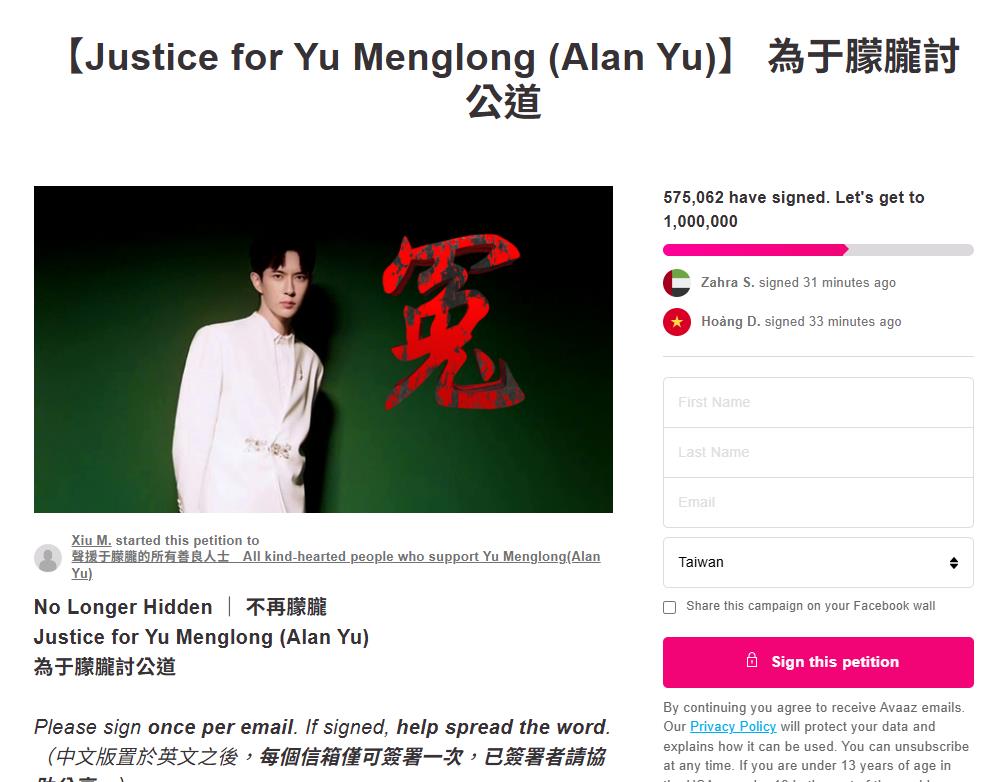999x782 pixels.
Task: Click the lock icon on the sign button
Action: pyautogui.click(x=752, y=660)
